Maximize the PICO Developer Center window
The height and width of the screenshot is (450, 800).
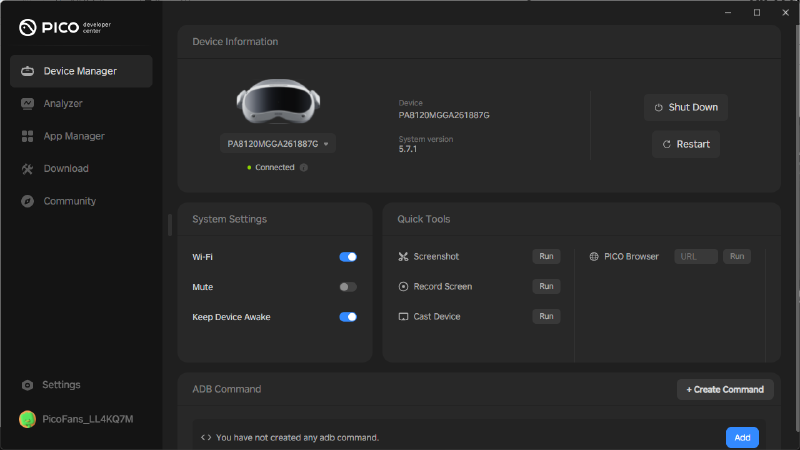point(757,13)
